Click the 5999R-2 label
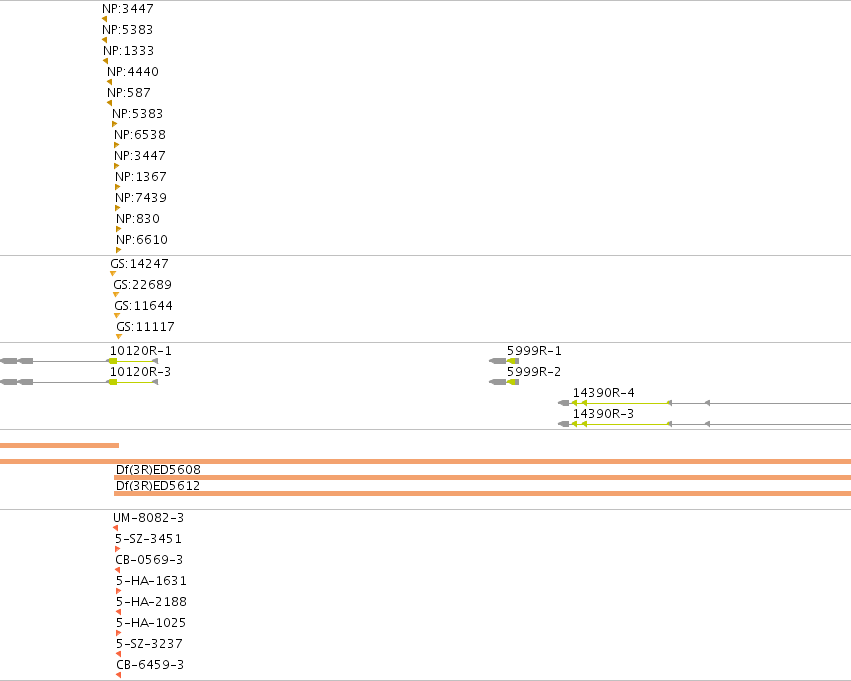The image size is (851, 681). 534,372
